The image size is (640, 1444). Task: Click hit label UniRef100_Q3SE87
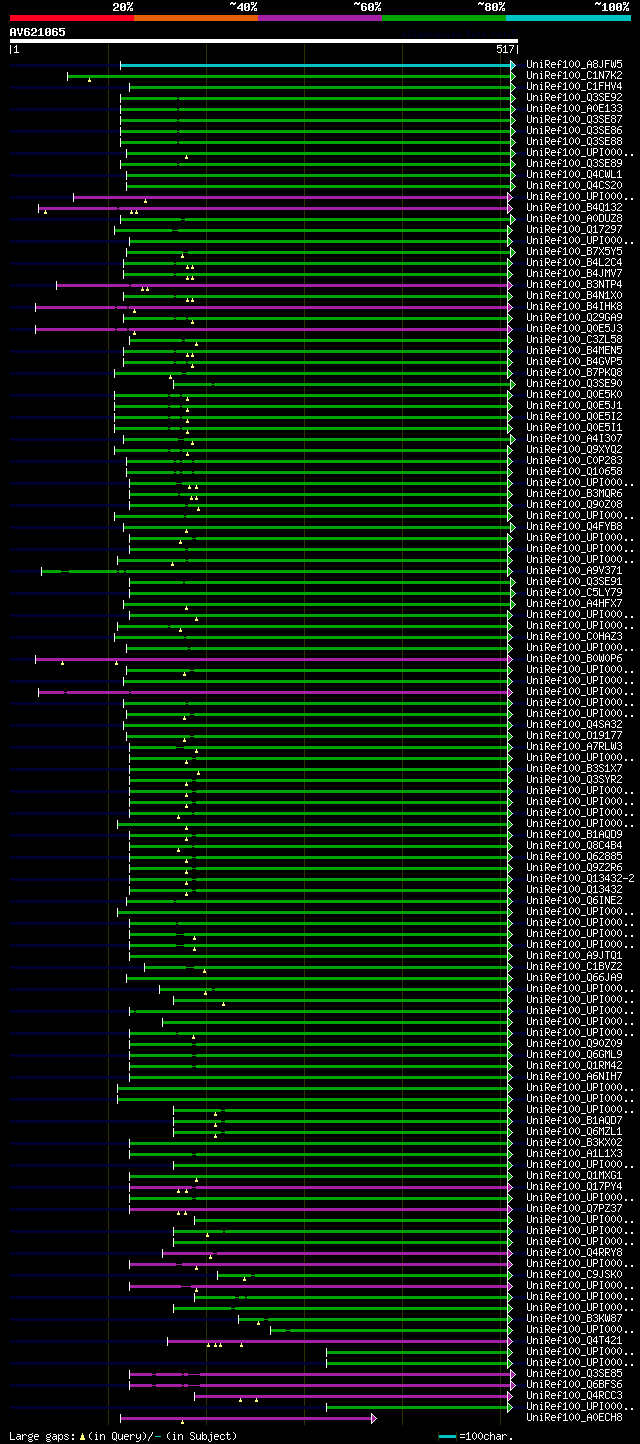click(x=574, y=119)
